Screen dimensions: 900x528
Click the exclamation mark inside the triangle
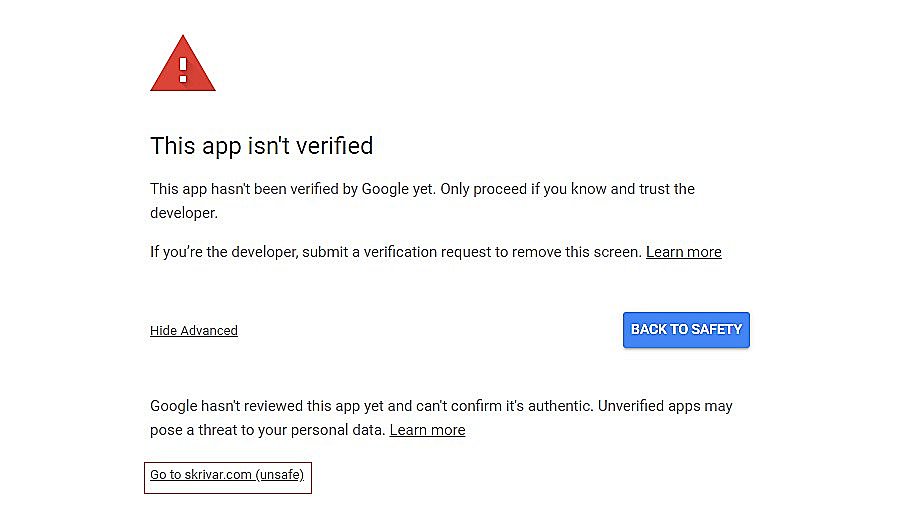183,68
